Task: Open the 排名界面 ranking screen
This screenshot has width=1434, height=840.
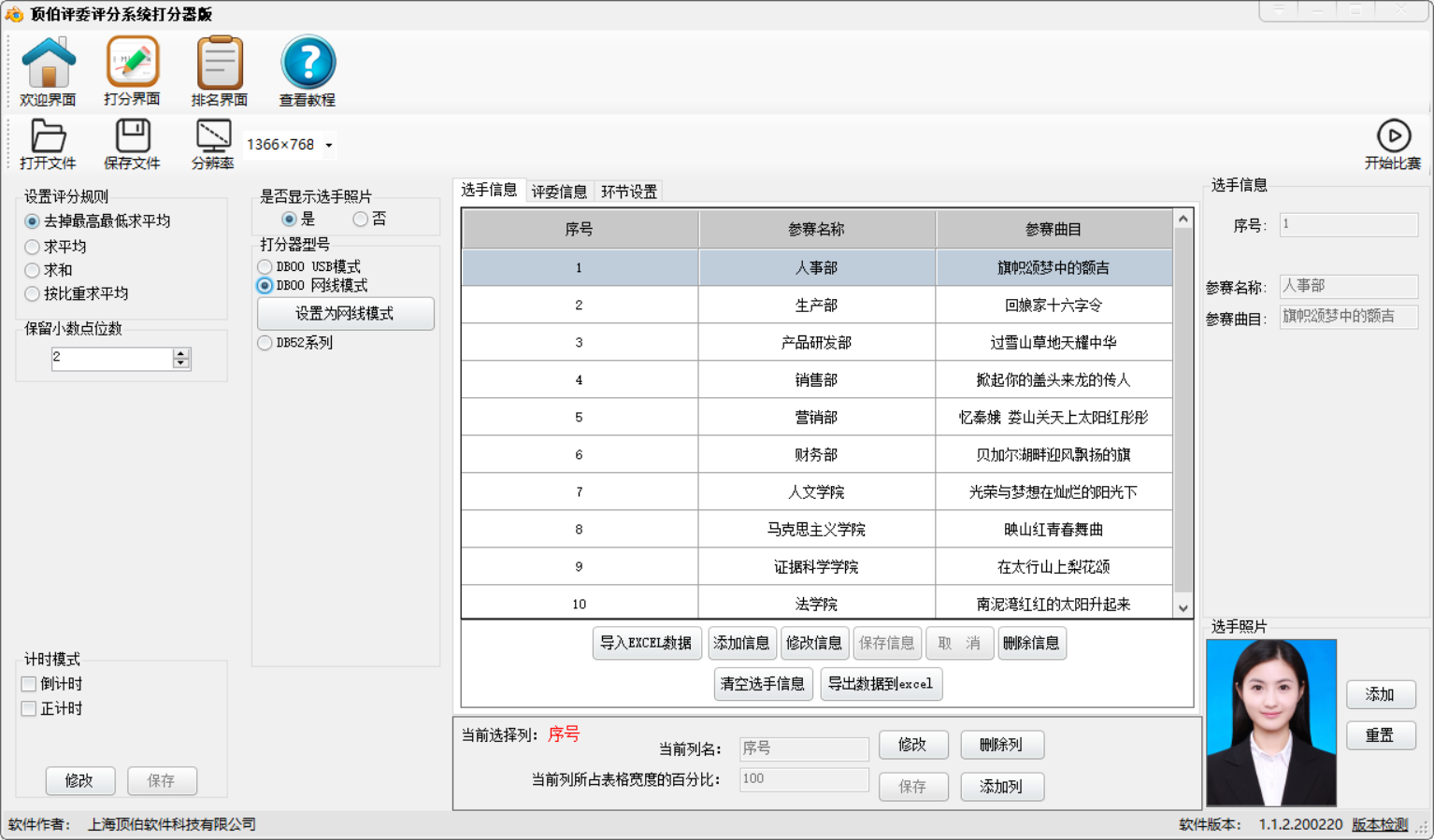Action: (219, 70)
